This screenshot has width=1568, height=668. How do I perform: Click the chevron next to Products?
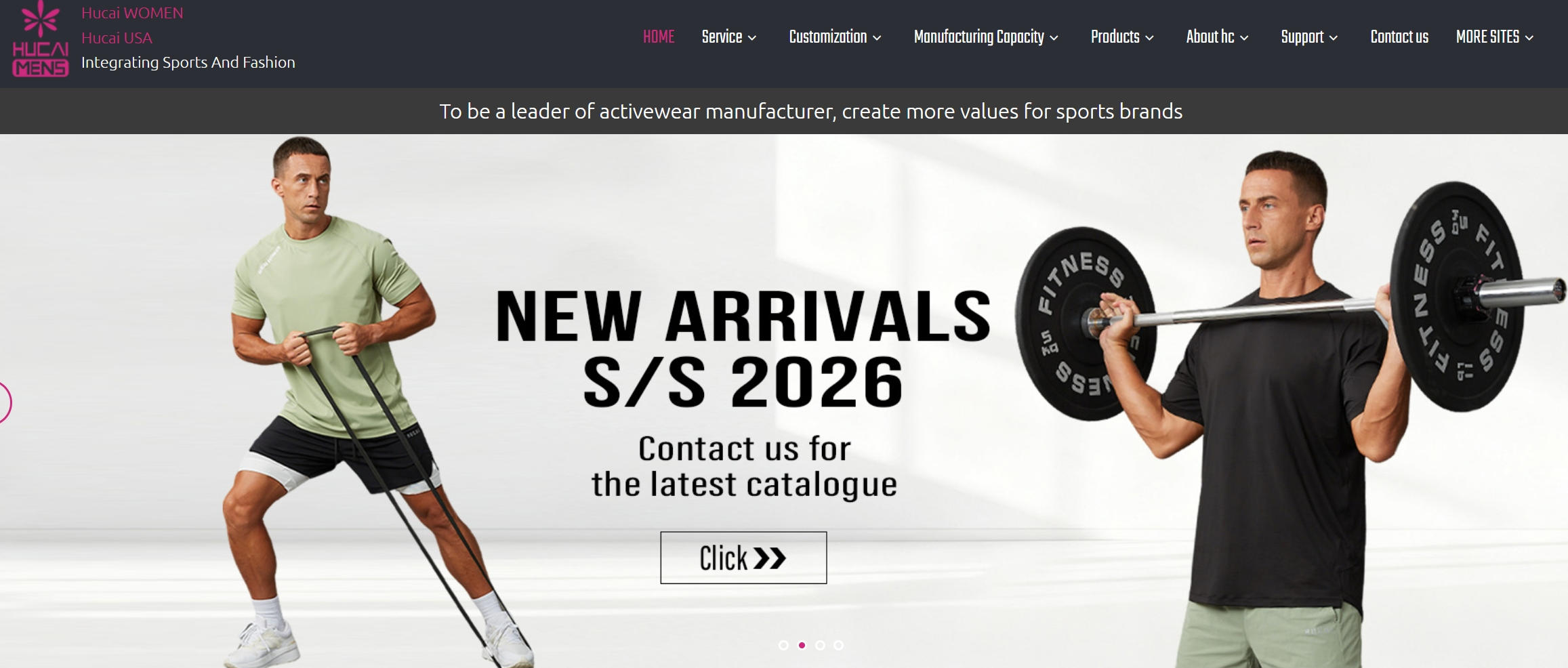1149,38
